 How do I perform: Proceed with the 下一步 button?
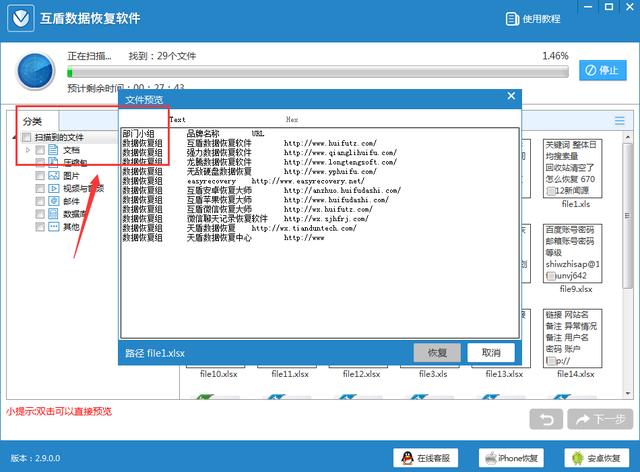pos(600,419)
